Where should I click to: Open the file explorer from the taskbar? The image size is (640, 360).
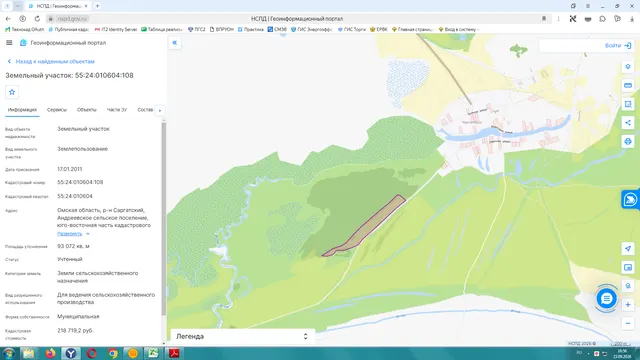(29, 353)
